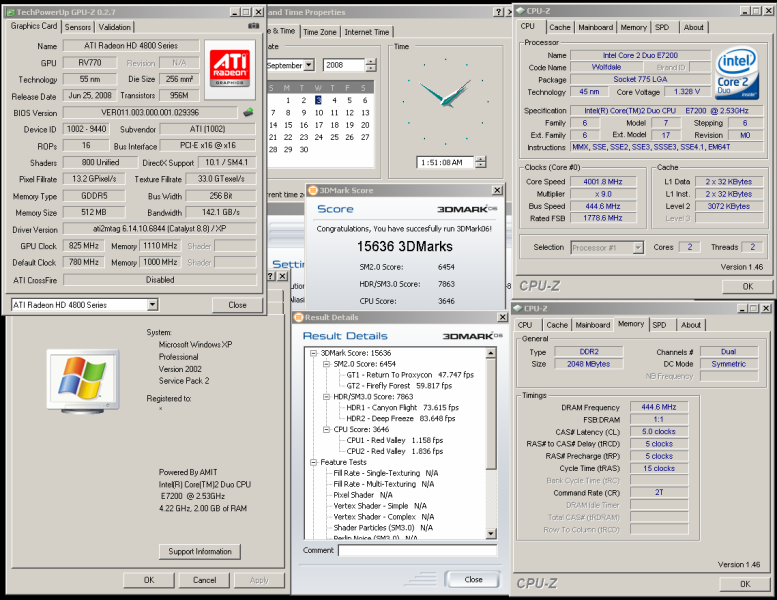Image resolution: width=777 pixels, height=600 pixels.
Task: Click the time field showing 1:51:08 AM
Action: coord(445,162)
